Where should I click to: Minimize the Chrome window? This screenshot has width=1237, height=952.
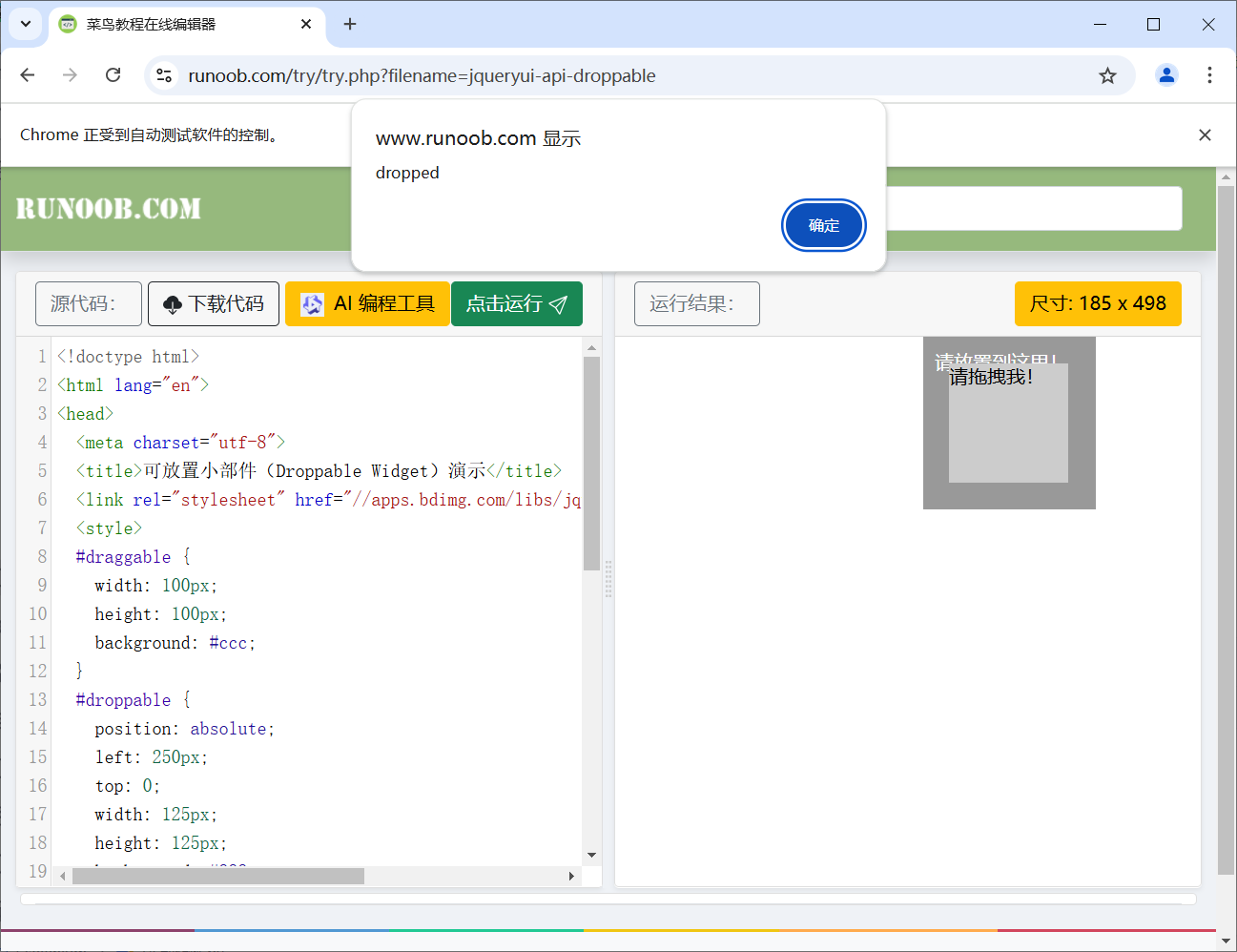[1100, 24]
